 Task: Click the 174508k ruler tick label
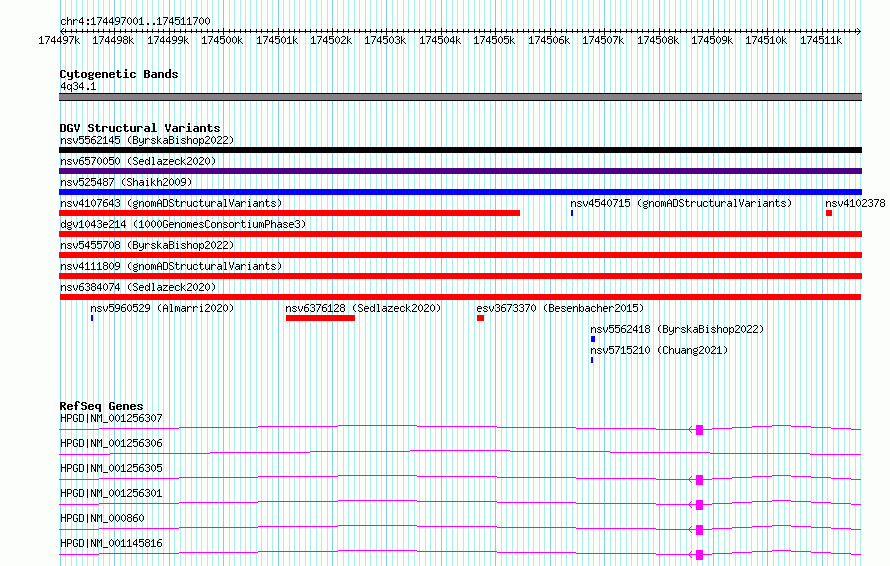click(x=658, y=40)
